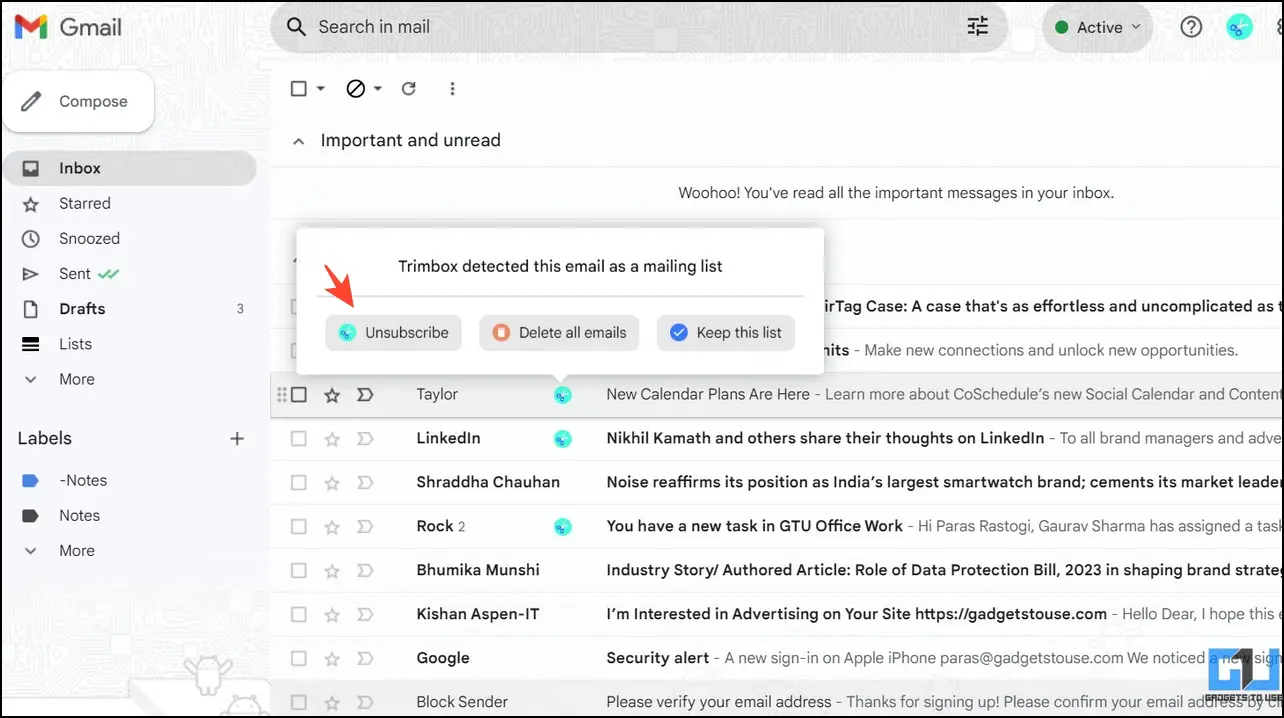Click the refresh inbox icon
The width and height of the screenshot is (1284, 718).
tap(408, 89)
